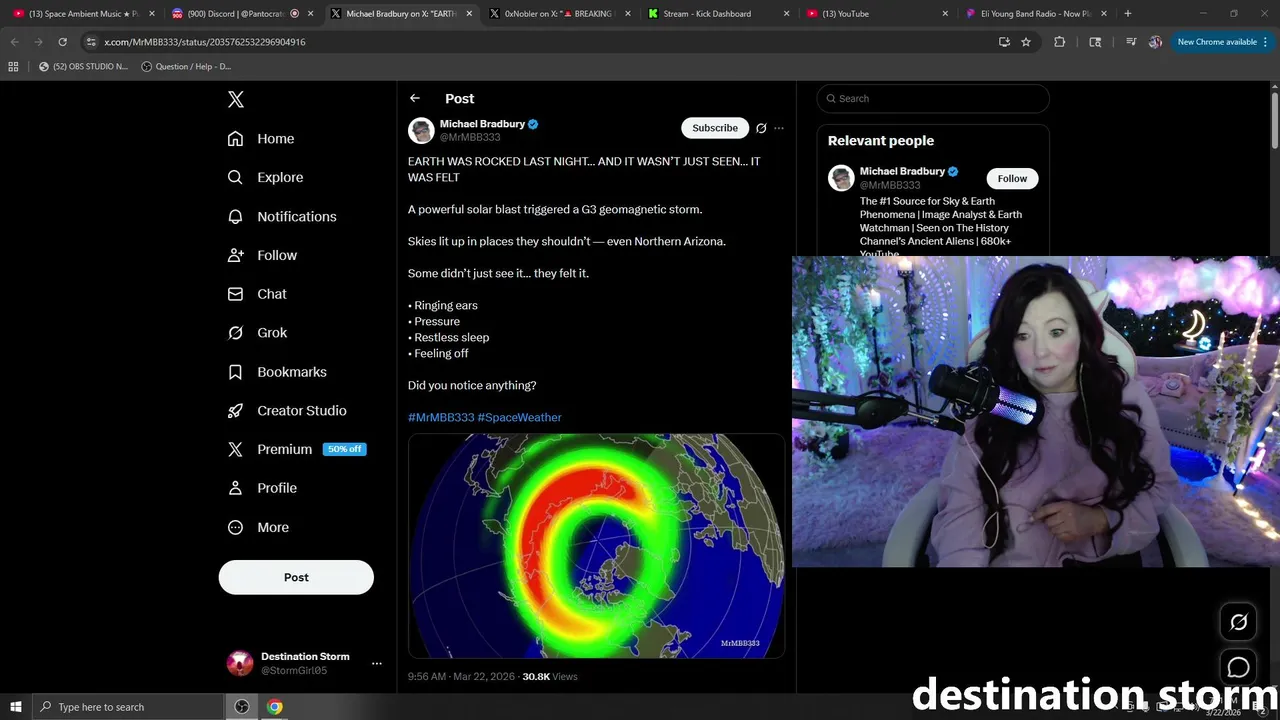Click the More circle icon in sidebar
This screenshot has height=720, width=1280.
(235, 527)
